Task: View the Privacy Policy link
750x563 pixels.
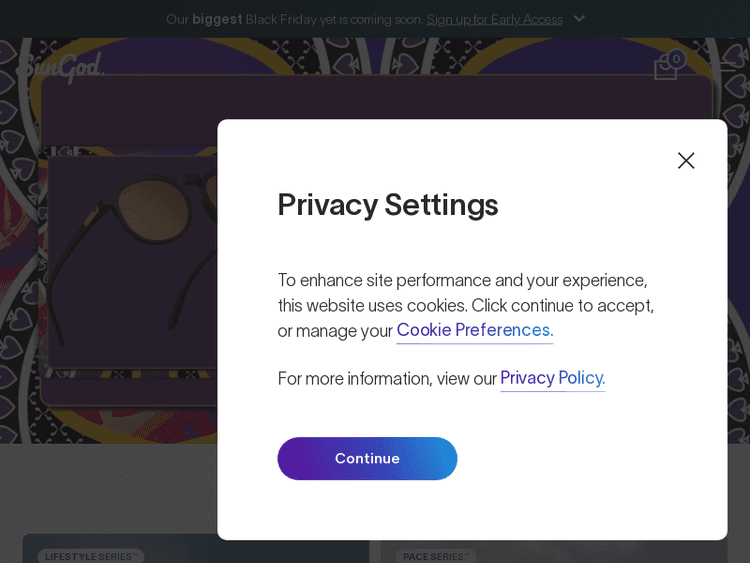Action: (x=552, y=378)
